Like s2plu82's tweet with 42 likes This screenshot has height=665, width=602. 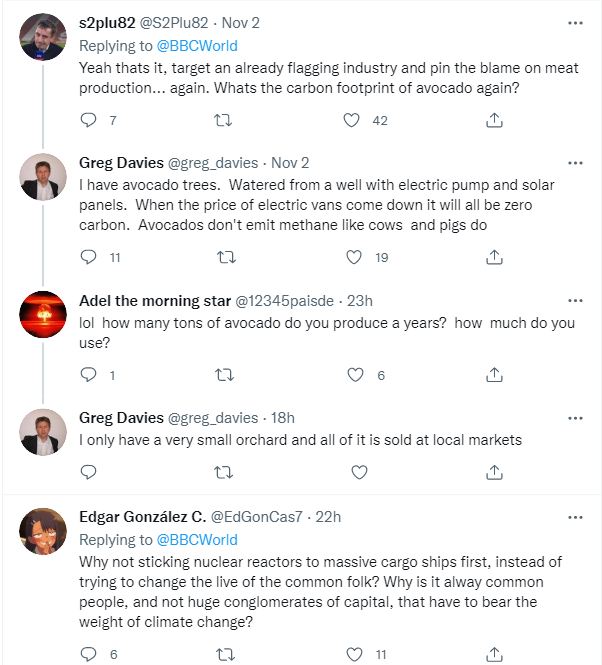point(352,120)
